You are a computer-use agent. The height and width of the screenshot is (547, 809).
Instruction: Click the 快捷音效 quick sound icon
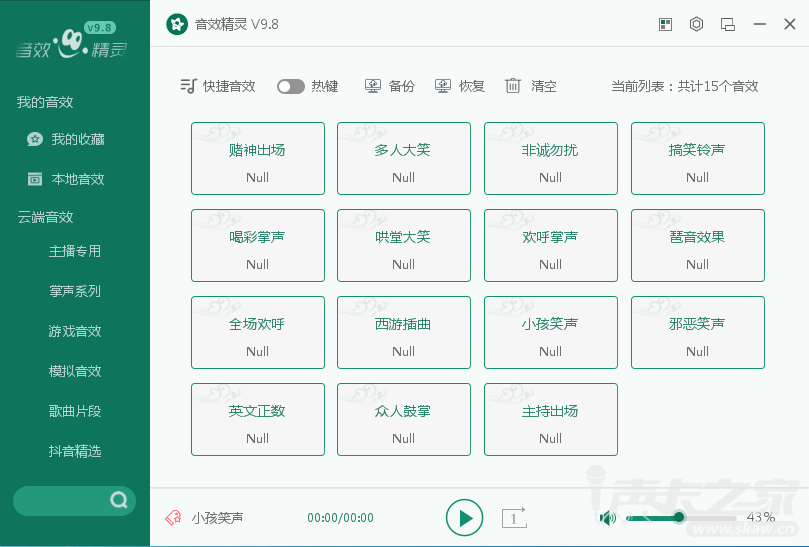(188, 86)
